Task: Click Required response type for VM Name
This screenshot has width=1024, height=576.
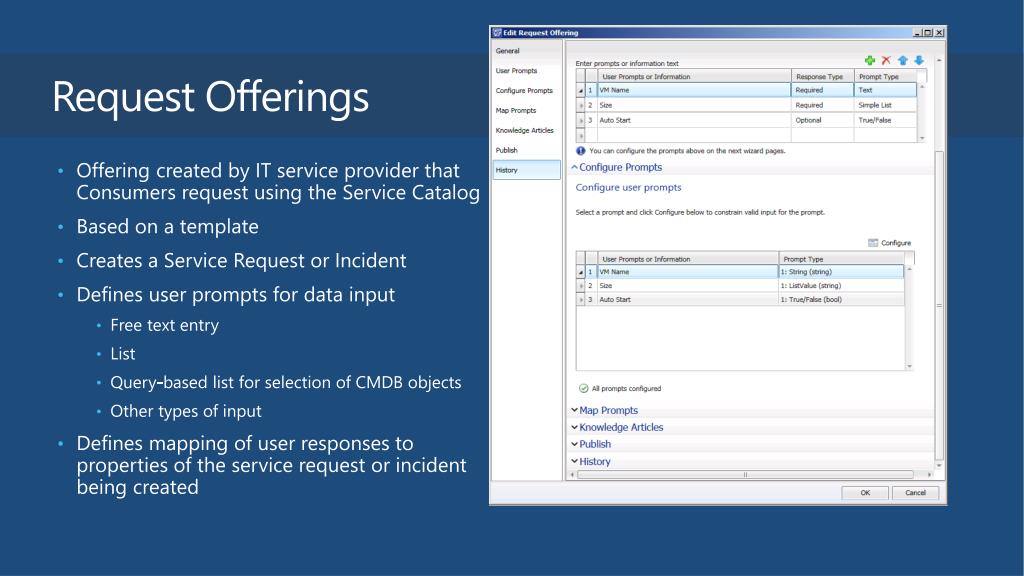Action: 822,90
